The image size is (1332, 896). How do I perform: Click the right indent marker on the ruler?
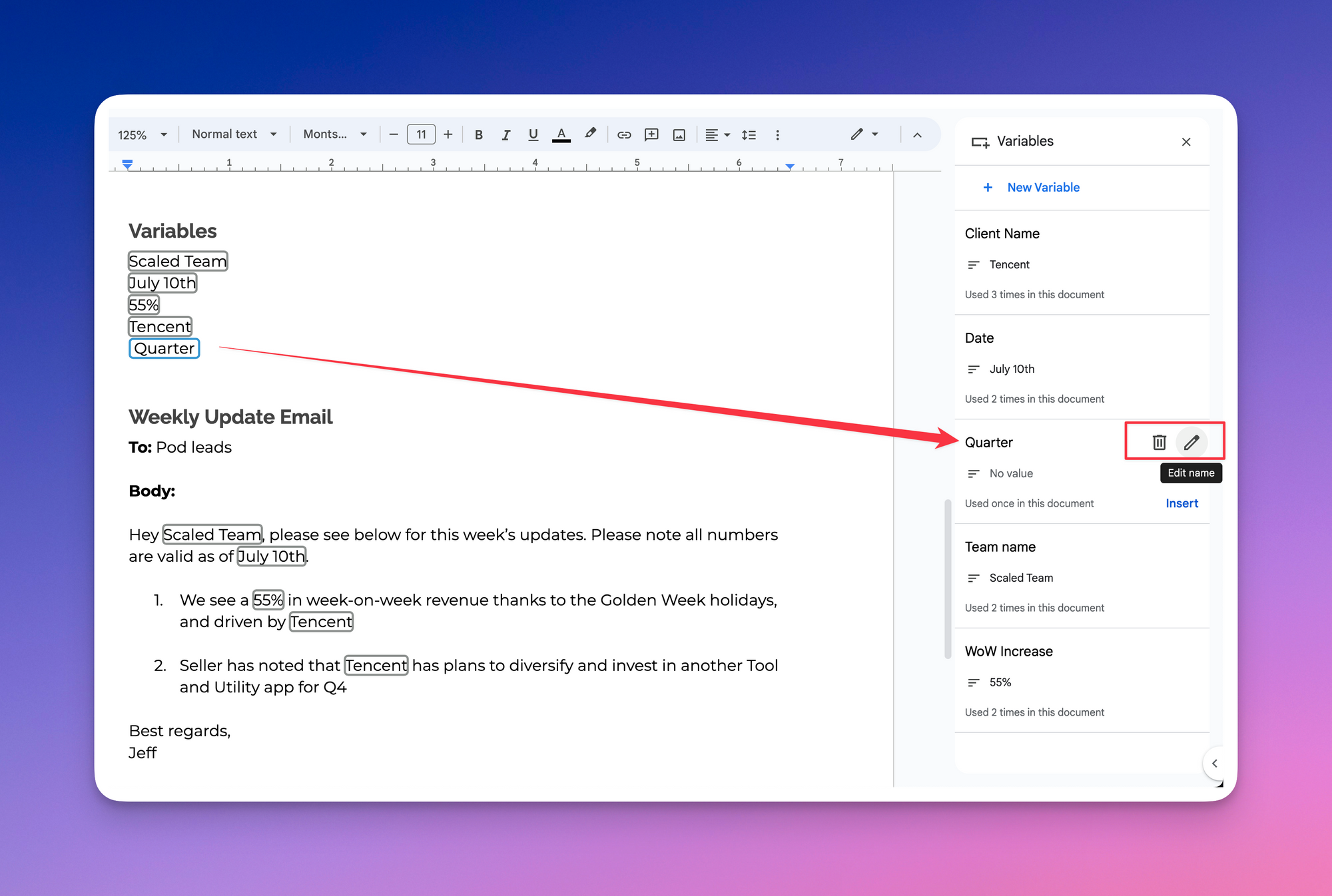coord(789,166)
